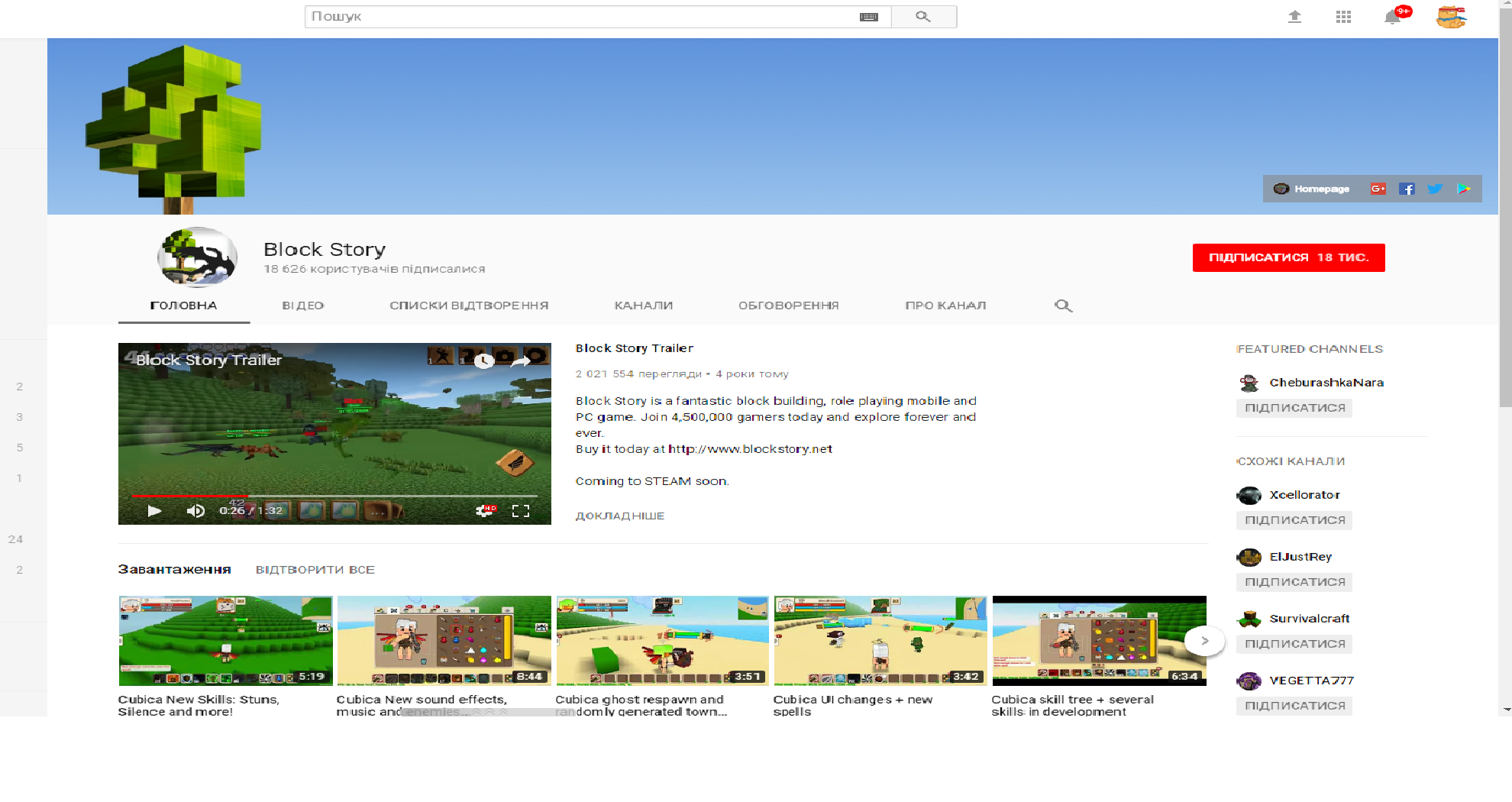
Task: Subscribe with the red ПІДПИСАТИСЯ button
Action: click(1289, 257)
